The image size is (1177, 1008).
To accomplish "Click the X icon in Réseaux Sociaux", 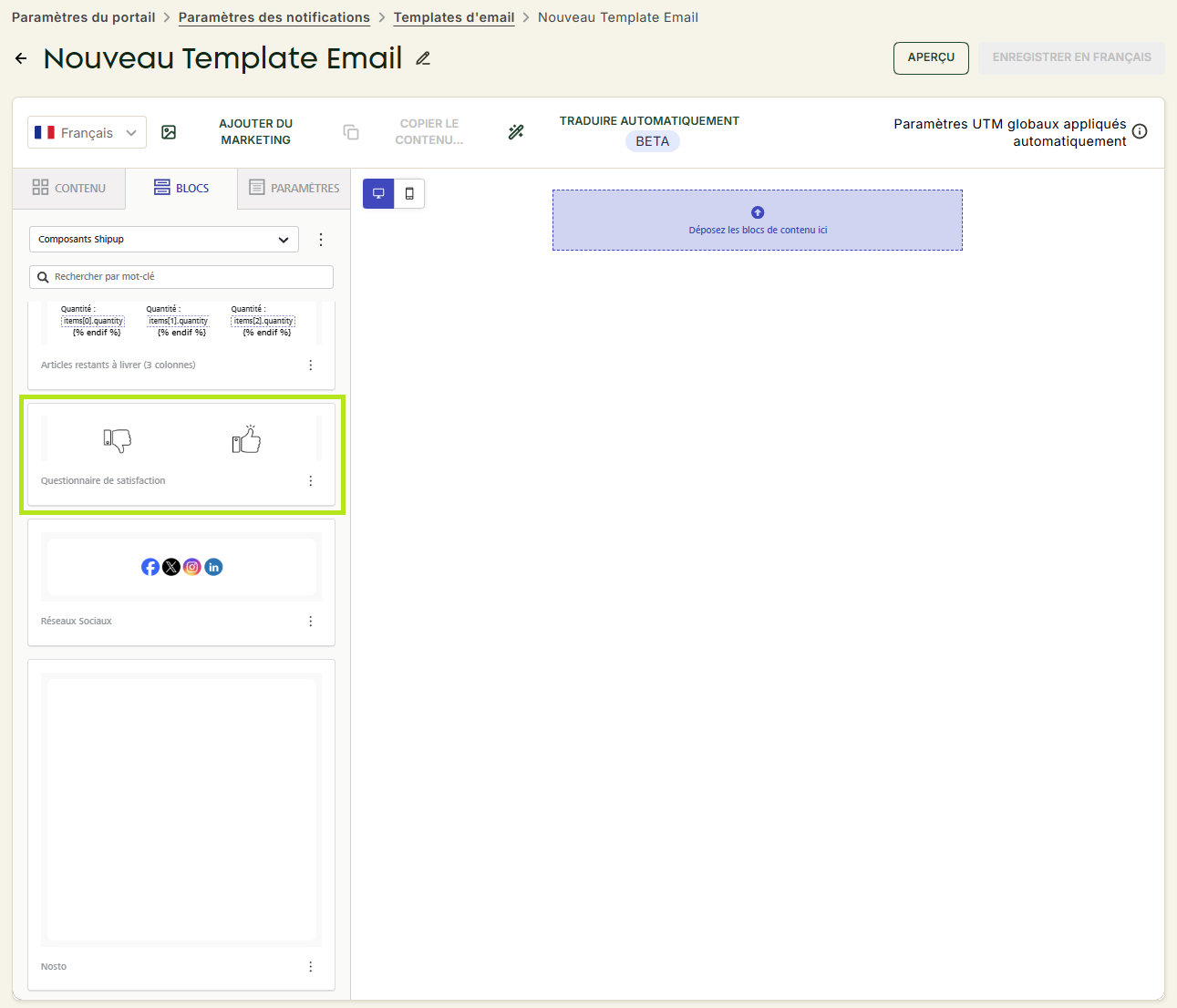I will [x=171, y=567].
